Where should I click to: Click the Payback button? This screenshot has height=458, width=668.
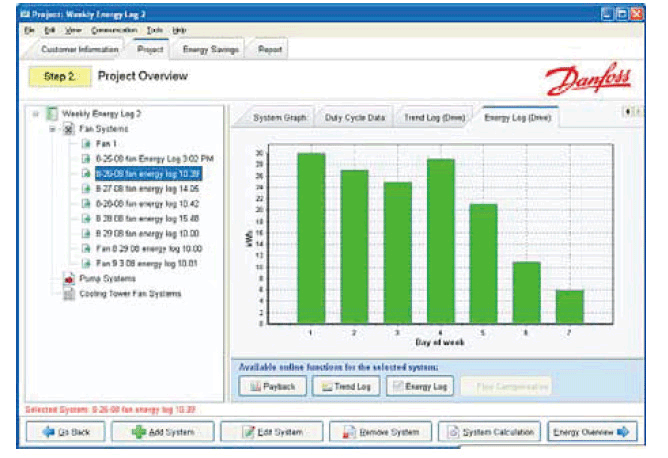[271, 385]
